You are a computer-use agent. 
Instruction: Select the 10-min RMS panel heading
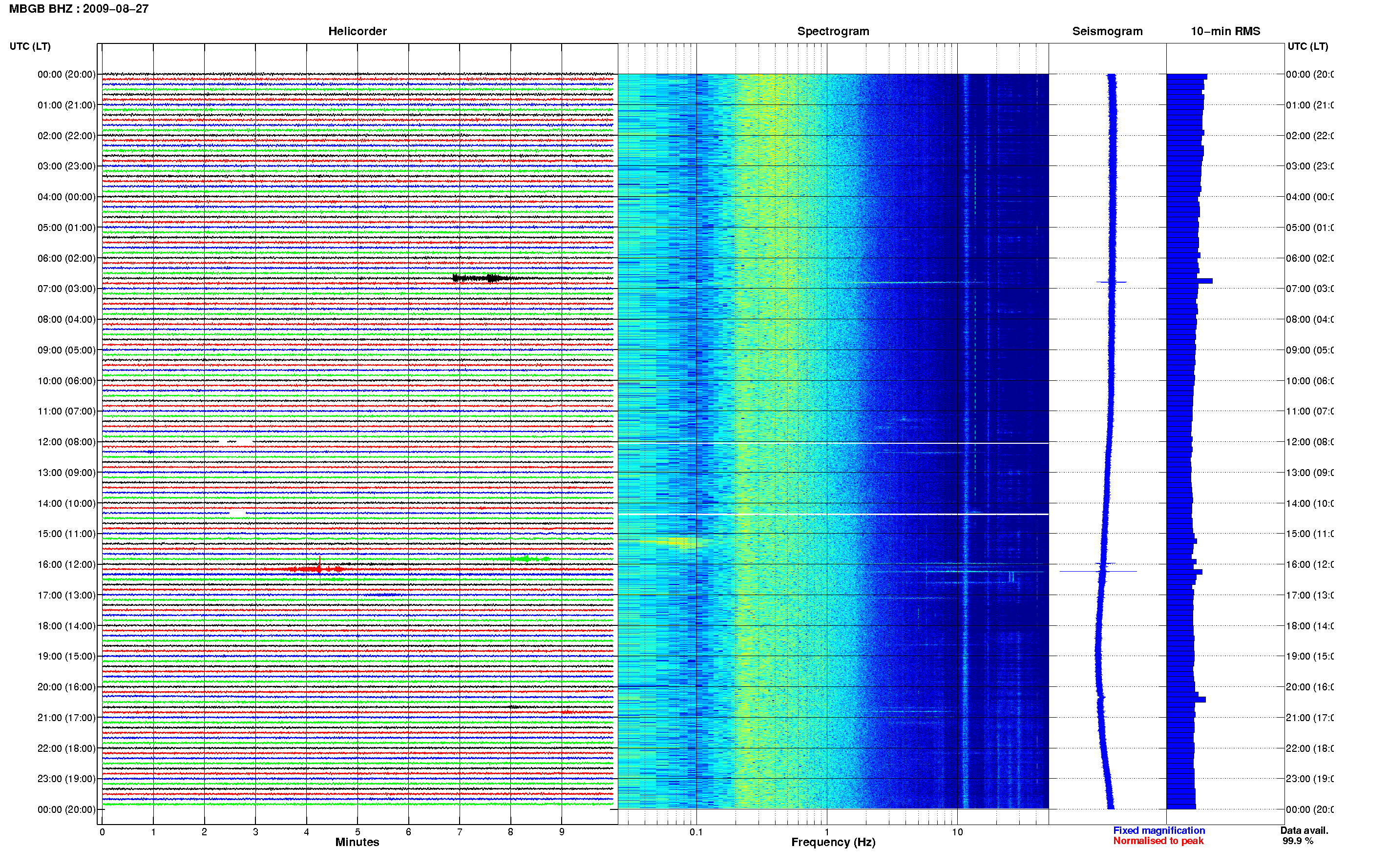pos(1225,31)
